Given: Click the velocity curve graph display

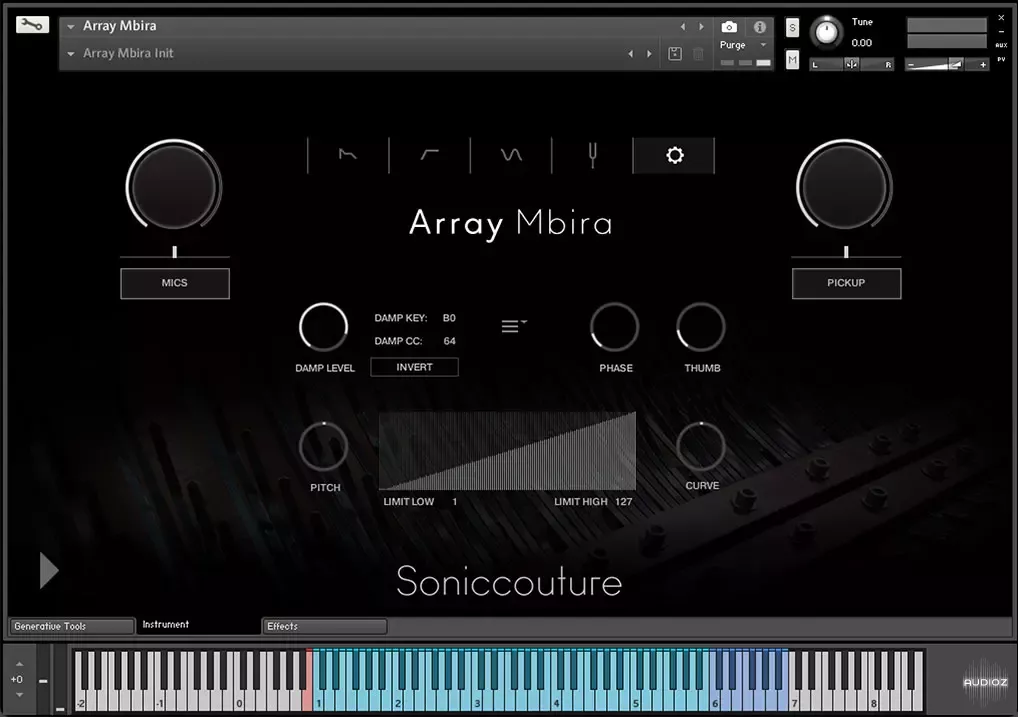Looking at the screenshot, I should click(507, 450).
